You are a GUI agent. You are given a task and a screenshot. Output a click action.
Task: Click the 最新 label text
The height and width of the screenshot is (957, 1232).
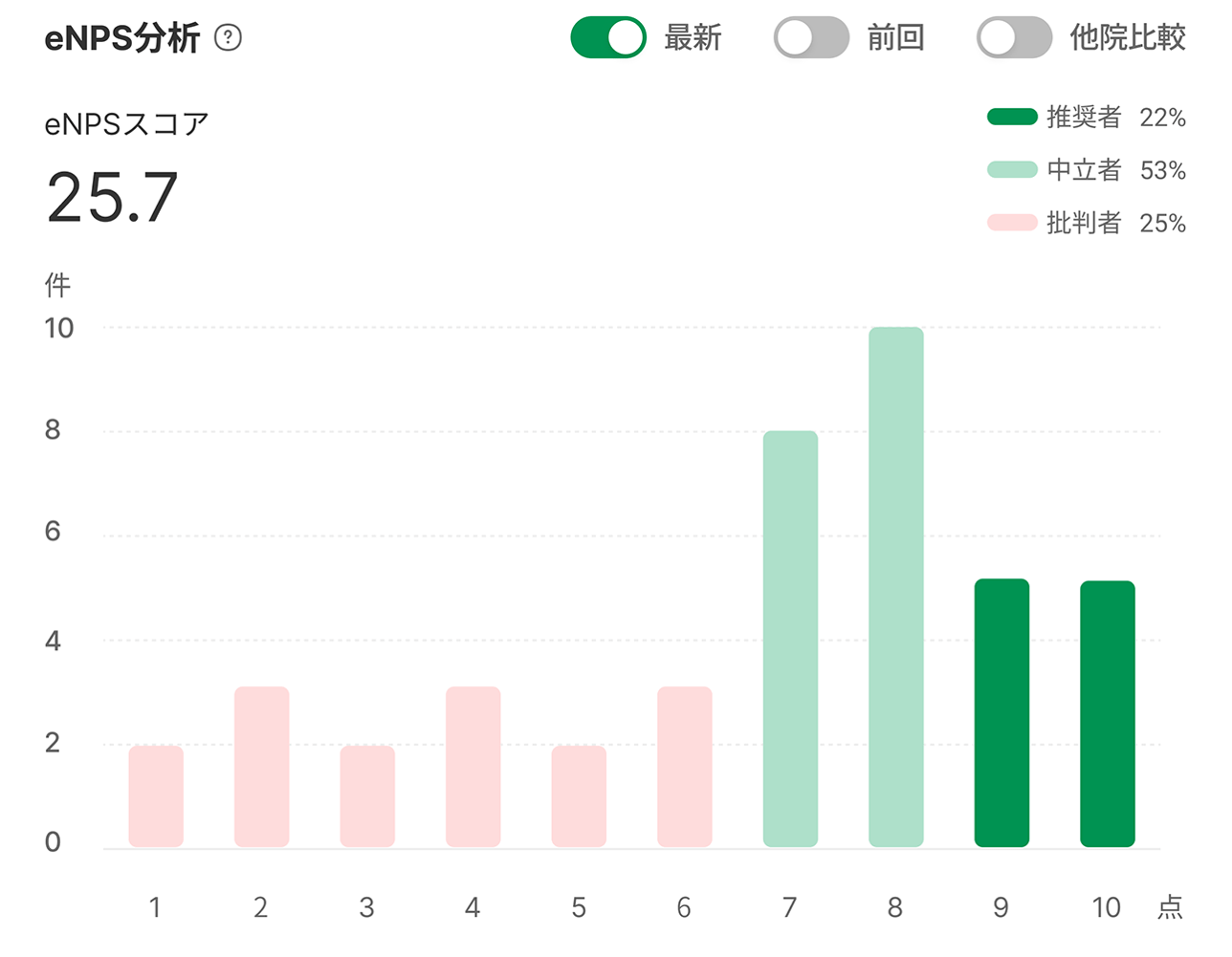coord(693,38)
